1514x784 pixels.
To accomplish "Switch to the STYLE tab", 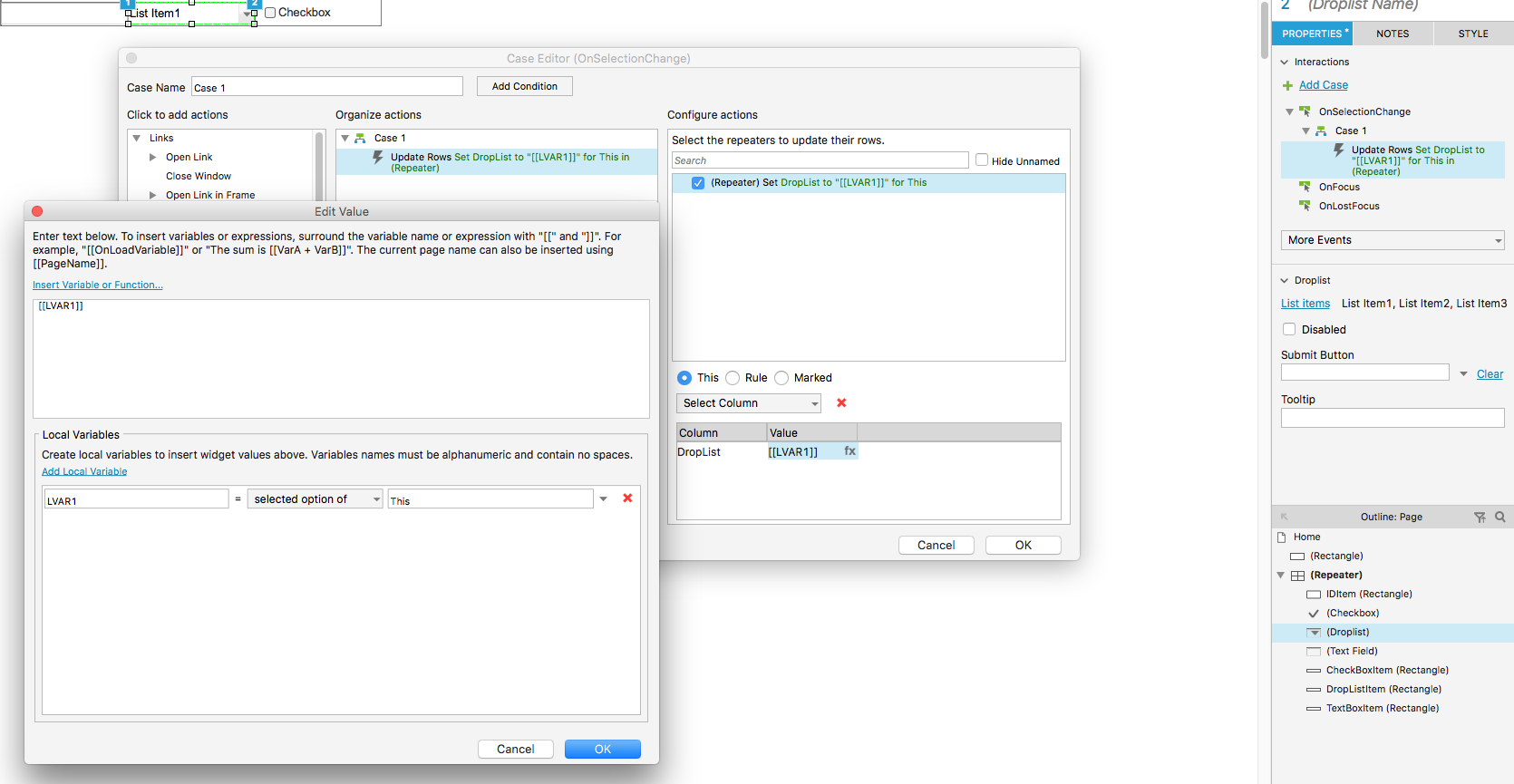I will (x=1472, y=34).
